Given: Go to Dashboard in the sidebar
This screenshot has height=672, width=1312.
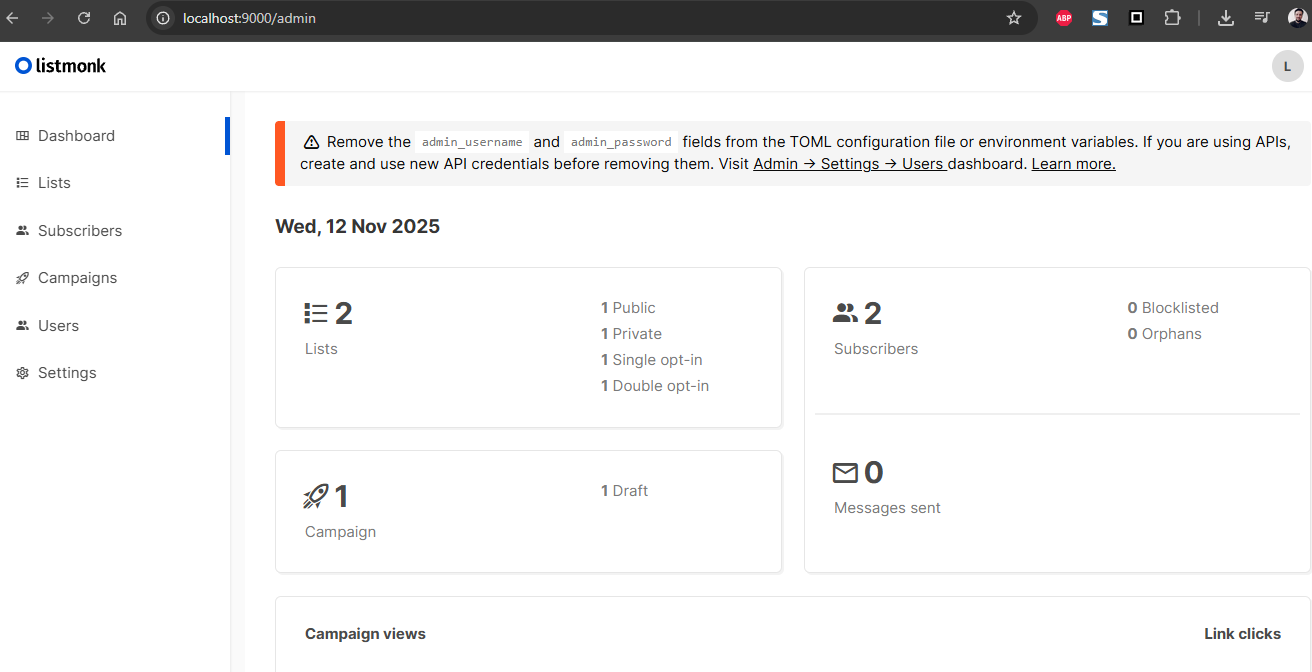Looking at the screenshot, I should (x=76, y=136).
